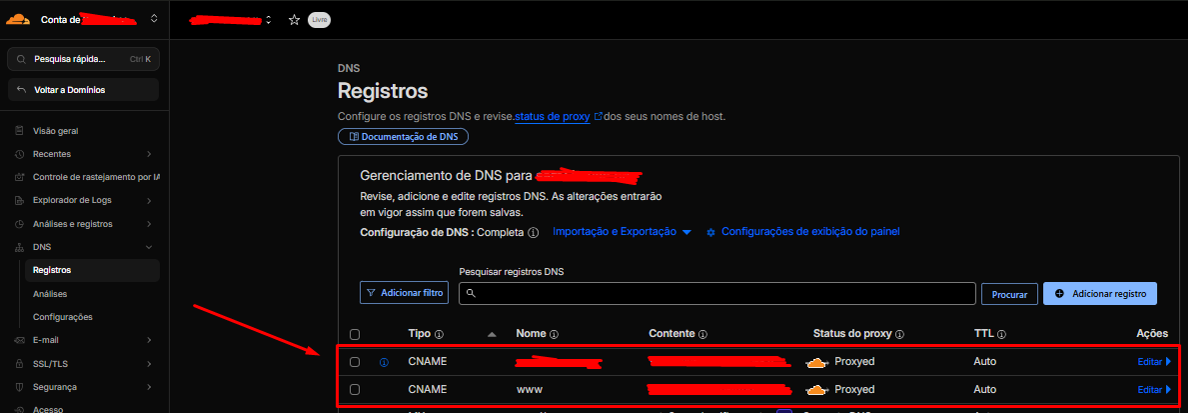Click the external-link icon after status de proxy
The image size is (1188, 413).
click(599, 117)
